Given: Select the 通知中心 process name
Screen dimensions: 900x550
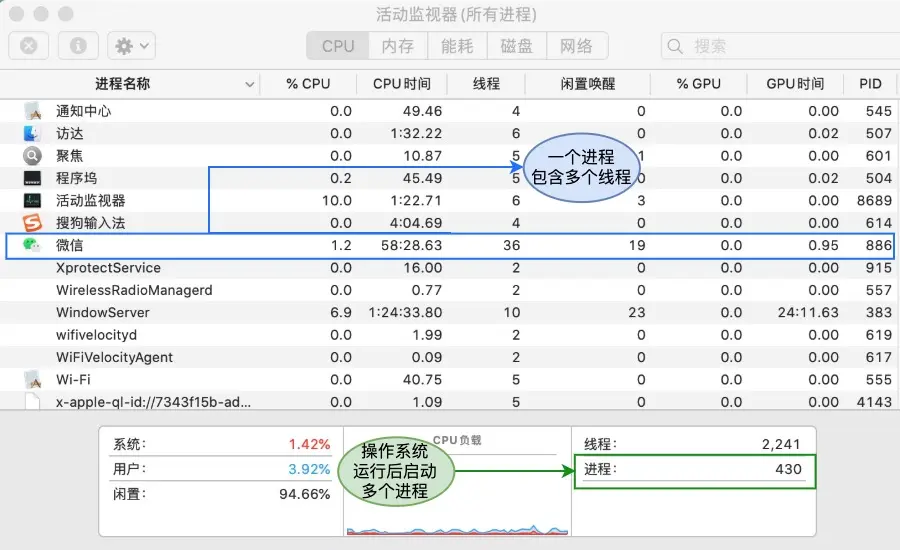Looking at the screenshot, I should point(83,111).
